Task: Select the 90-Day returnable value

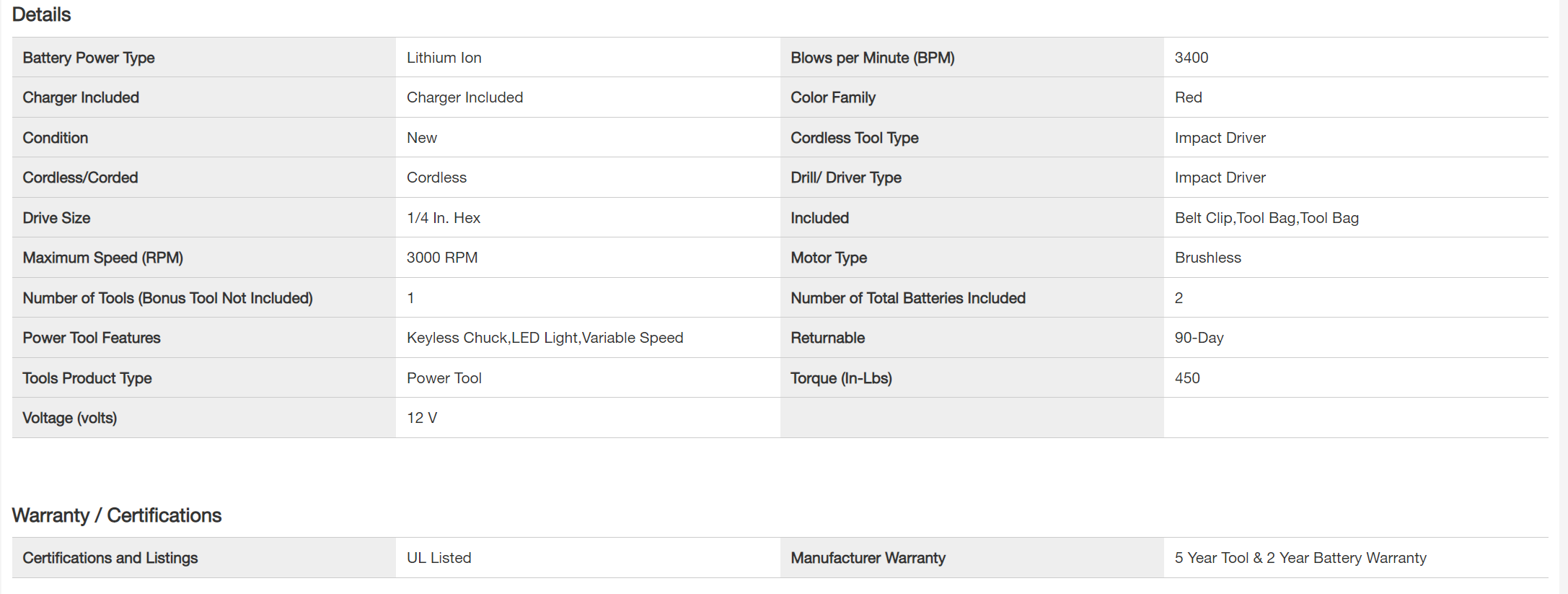Action: (1199, 338)
